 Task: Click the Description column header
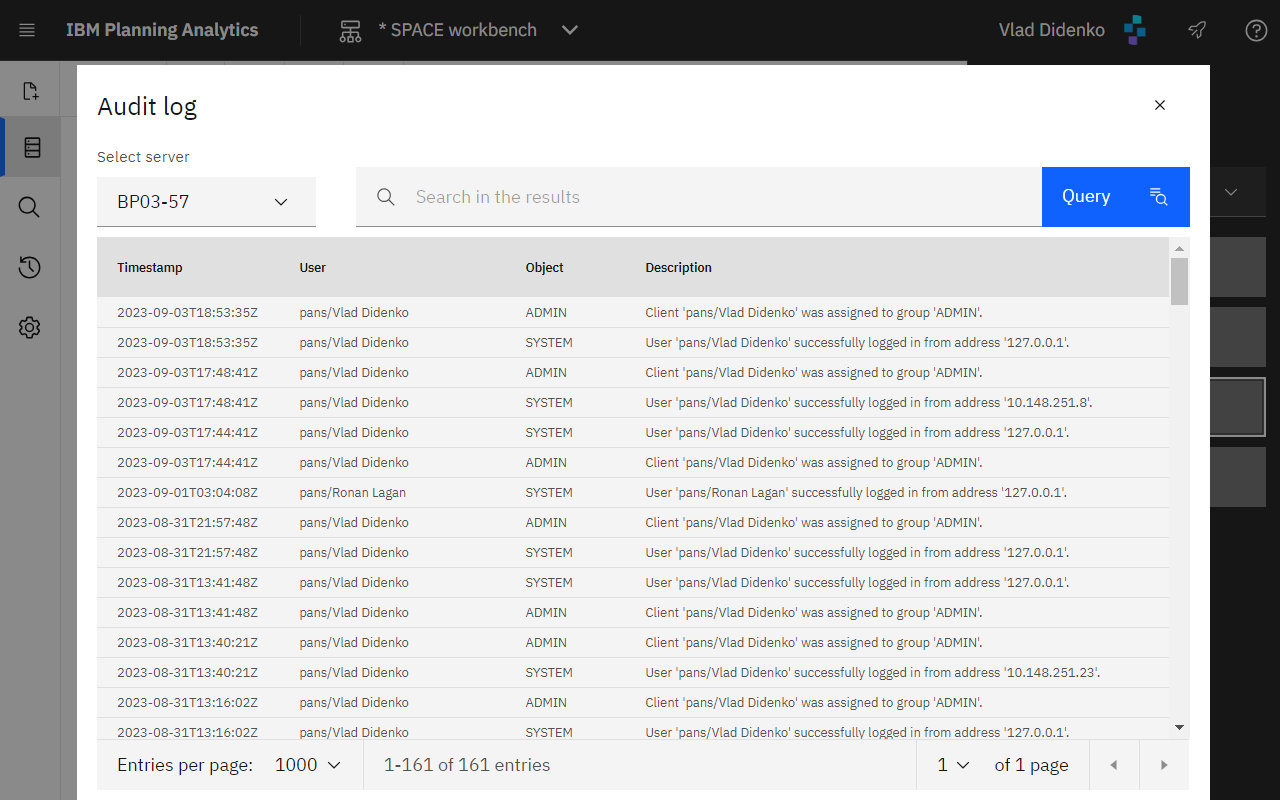point(679,268)
